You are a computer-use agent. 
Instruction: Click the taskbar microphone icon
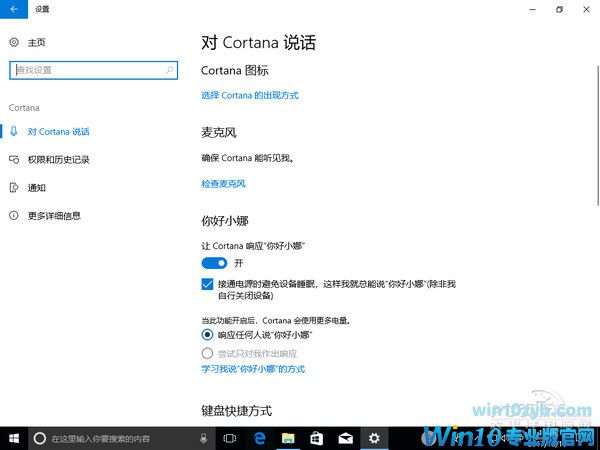[204, 438]
